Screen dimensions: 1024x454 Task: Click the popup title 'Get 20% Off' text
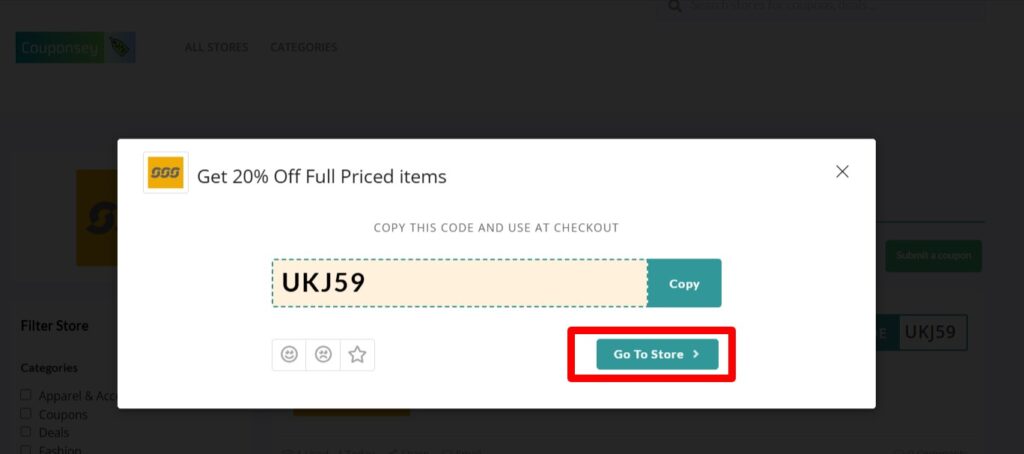click(321, 177)
